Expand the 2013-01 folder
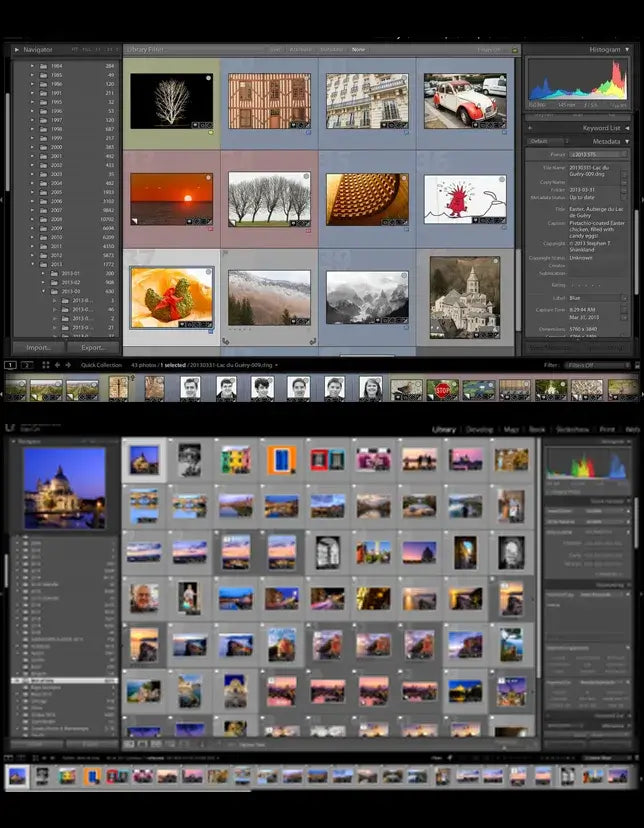The height and width of the screenshot is (828, 644). [x=43, y=274]
